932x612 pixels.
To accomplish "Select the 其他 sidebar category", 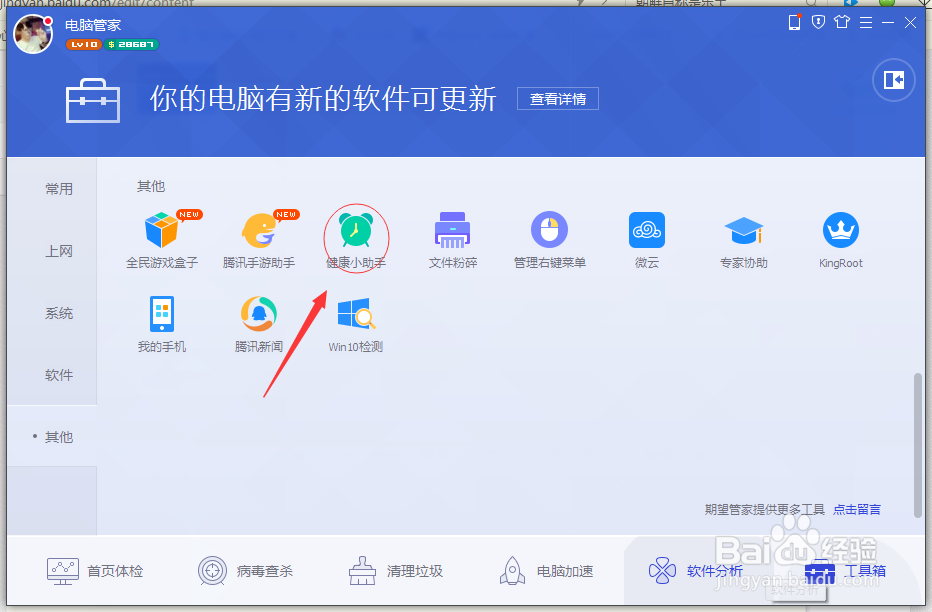I will [x=59, y=436].
